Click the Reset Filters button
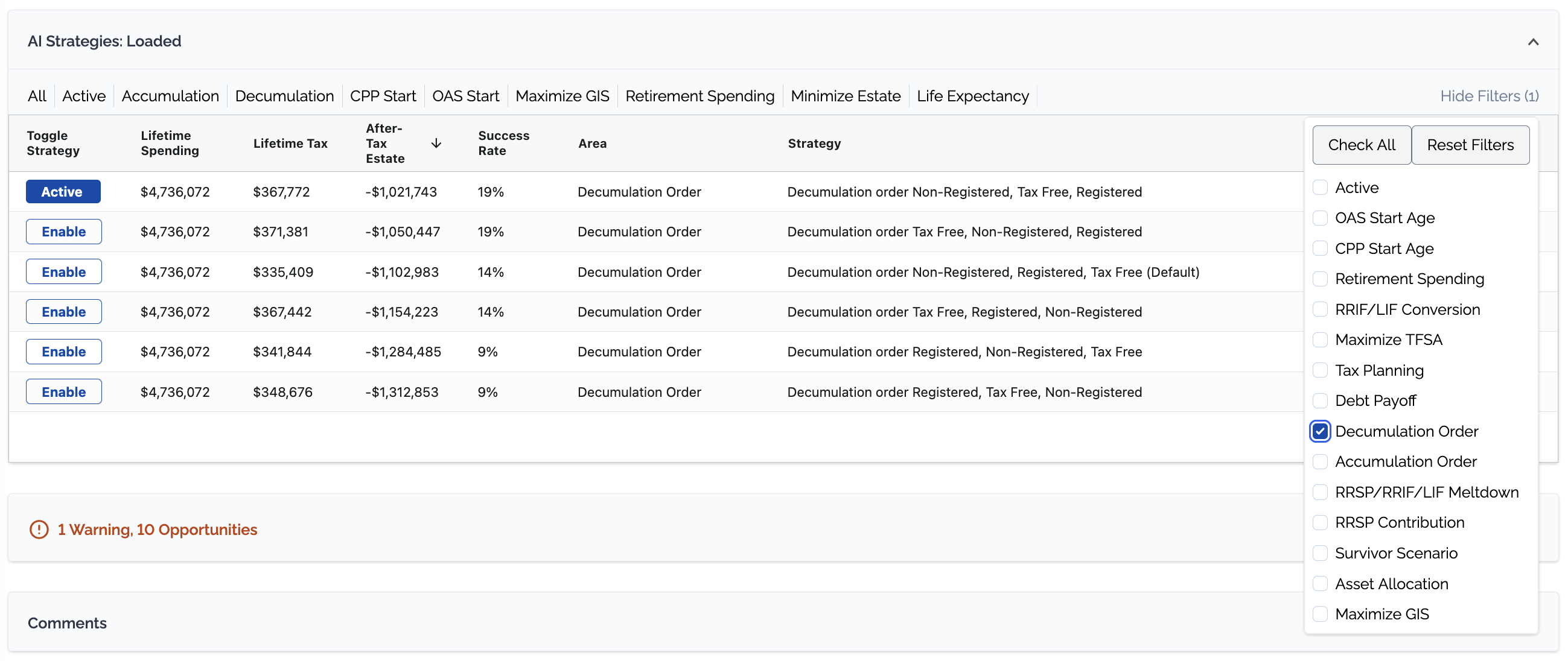1568x661 pixels. coord(1470,145)
